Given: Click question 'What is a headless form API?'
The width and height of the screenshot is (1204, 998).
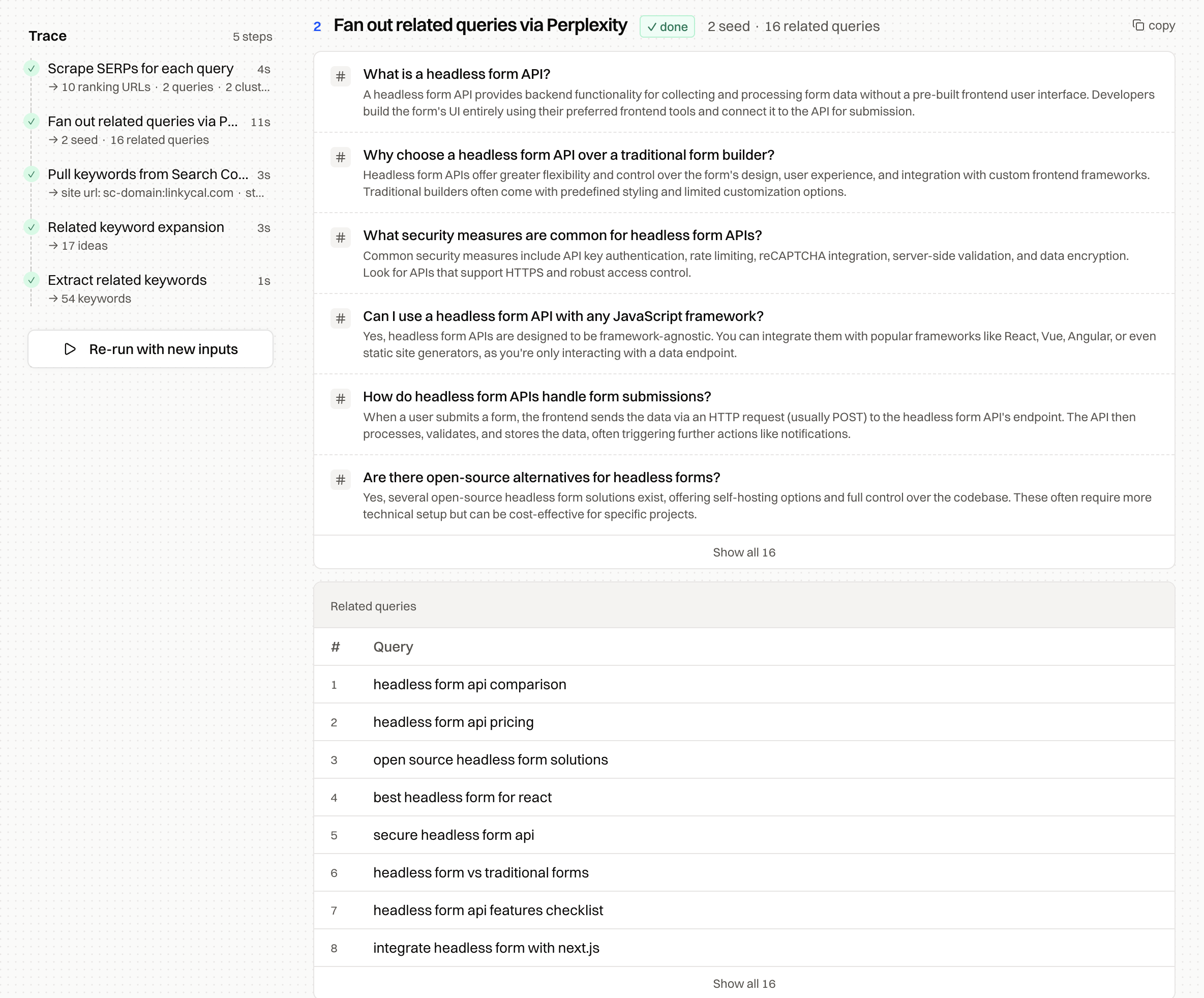Looking at the screenshot, I should (x=457, y=74).
